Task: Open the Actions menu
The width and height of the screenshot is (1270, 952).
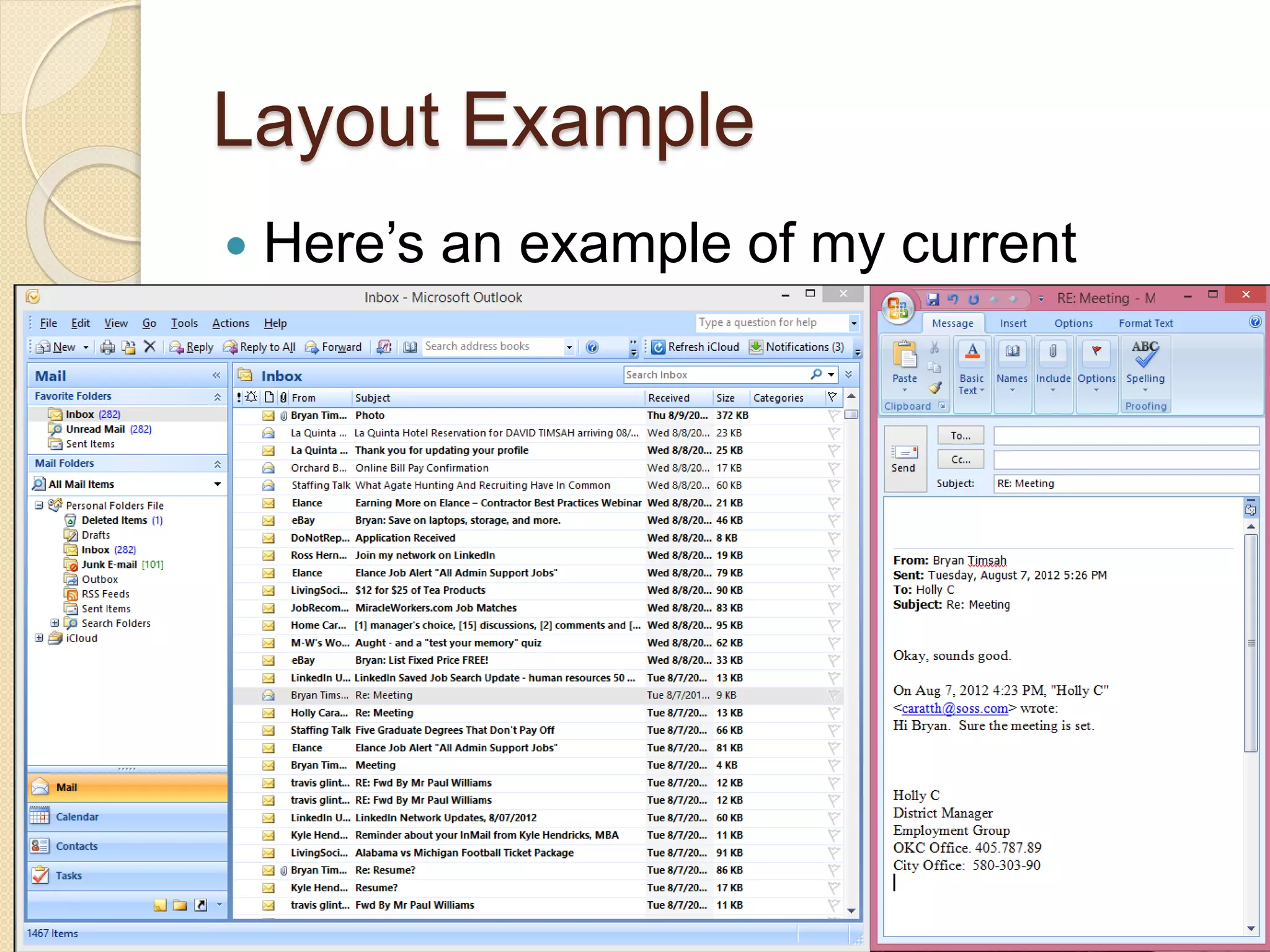Action: point(231,323)
